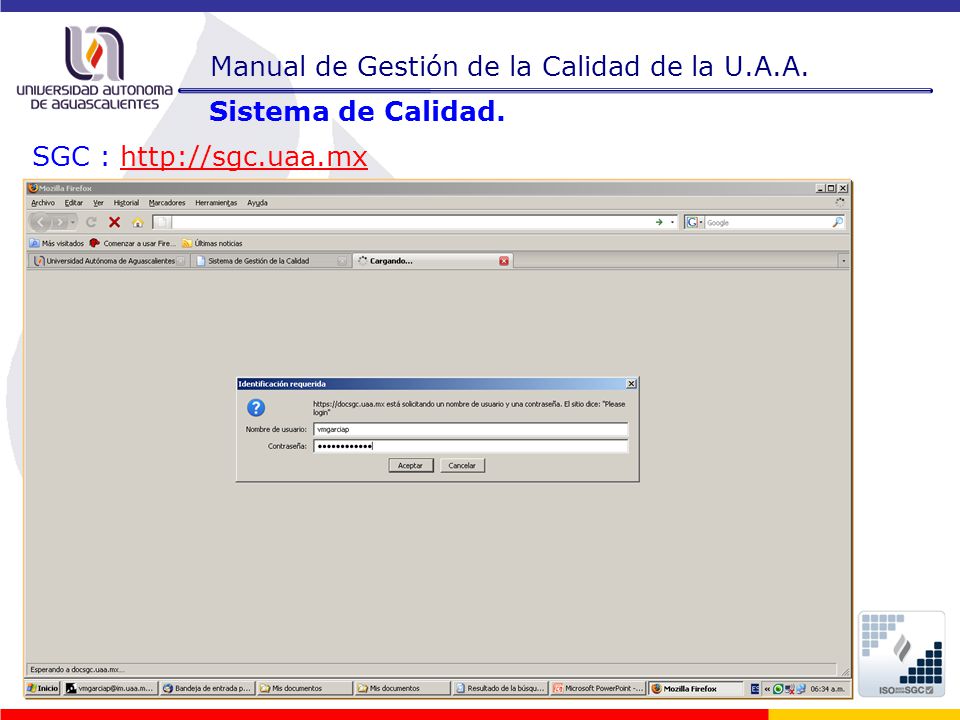
Task: Open the Marcadores menu
Action: [x=167, y=203]
